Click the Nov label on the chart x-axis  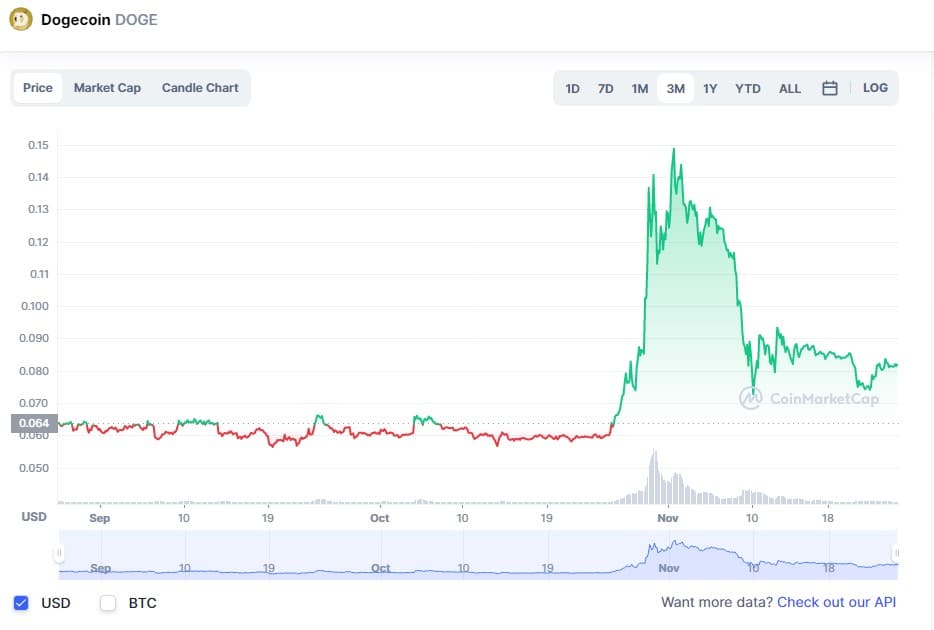click(x=668, y=518)
